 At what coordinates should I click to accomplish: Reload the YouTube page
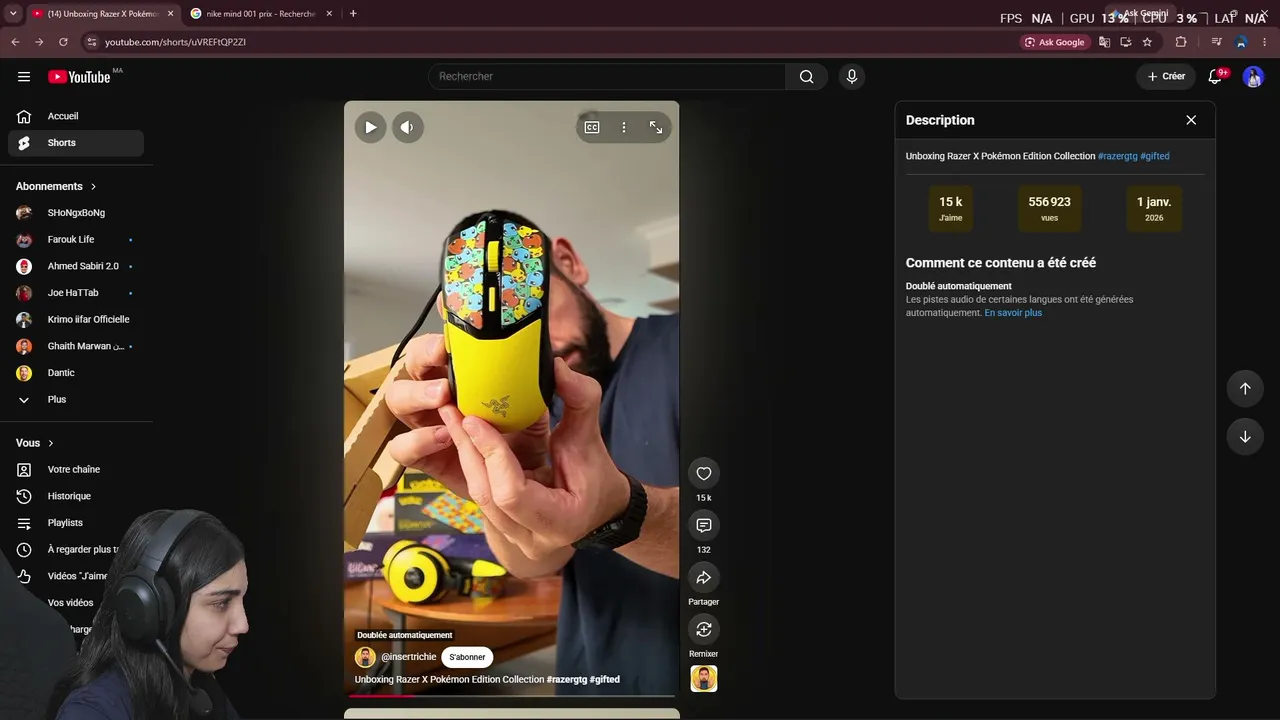click(x=63, y=42)
